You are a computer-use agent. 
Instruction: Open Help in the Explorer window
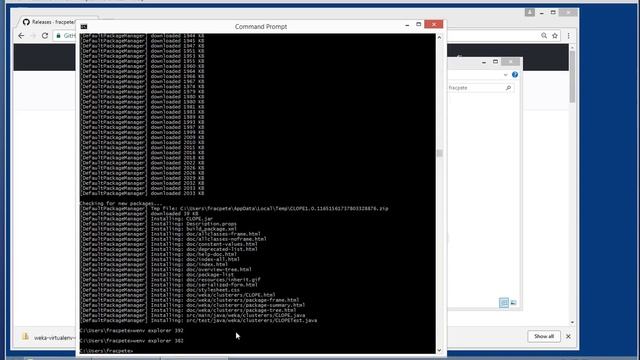coord(515,75)
